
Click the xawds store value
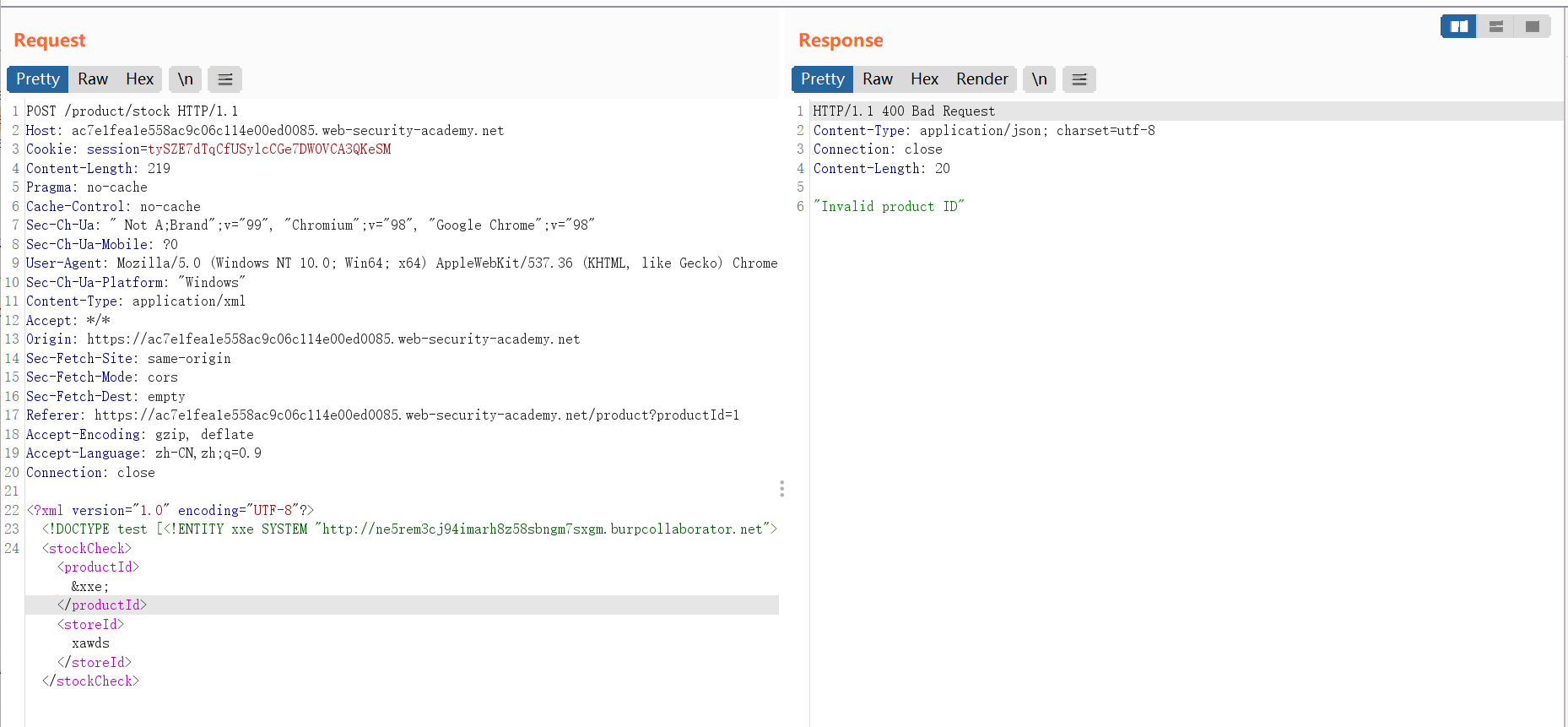point(90,643)
